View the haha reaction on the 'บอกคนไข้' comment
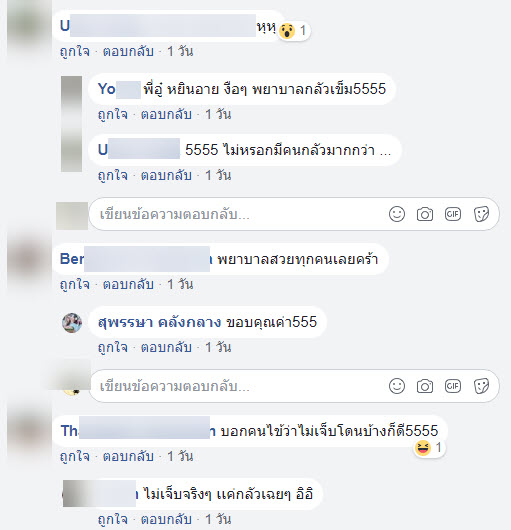The width and height of the screenshot is (511, 530). coord(429,448)
